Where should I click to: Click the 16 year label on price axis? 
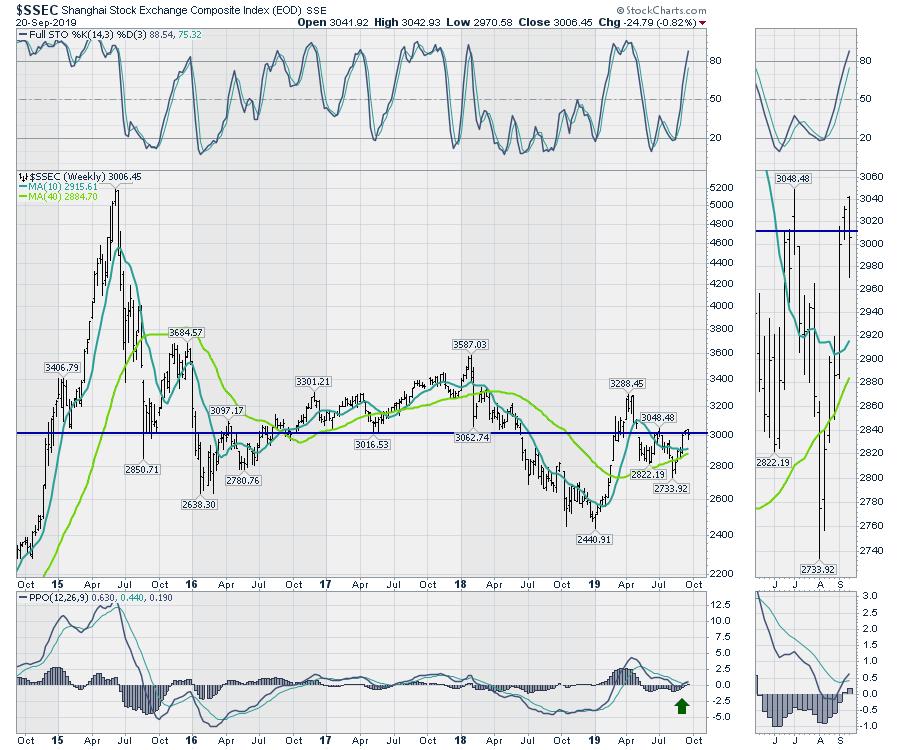192,584
